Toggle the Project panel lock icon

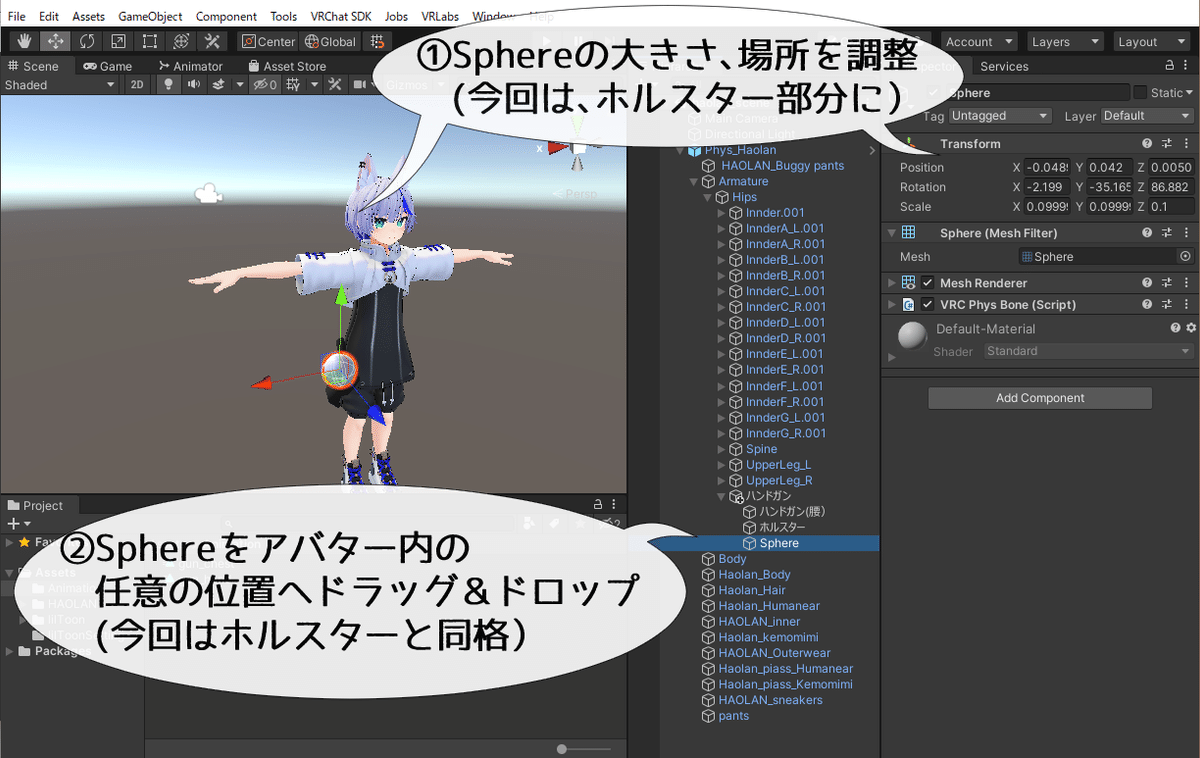pos(598,505)
